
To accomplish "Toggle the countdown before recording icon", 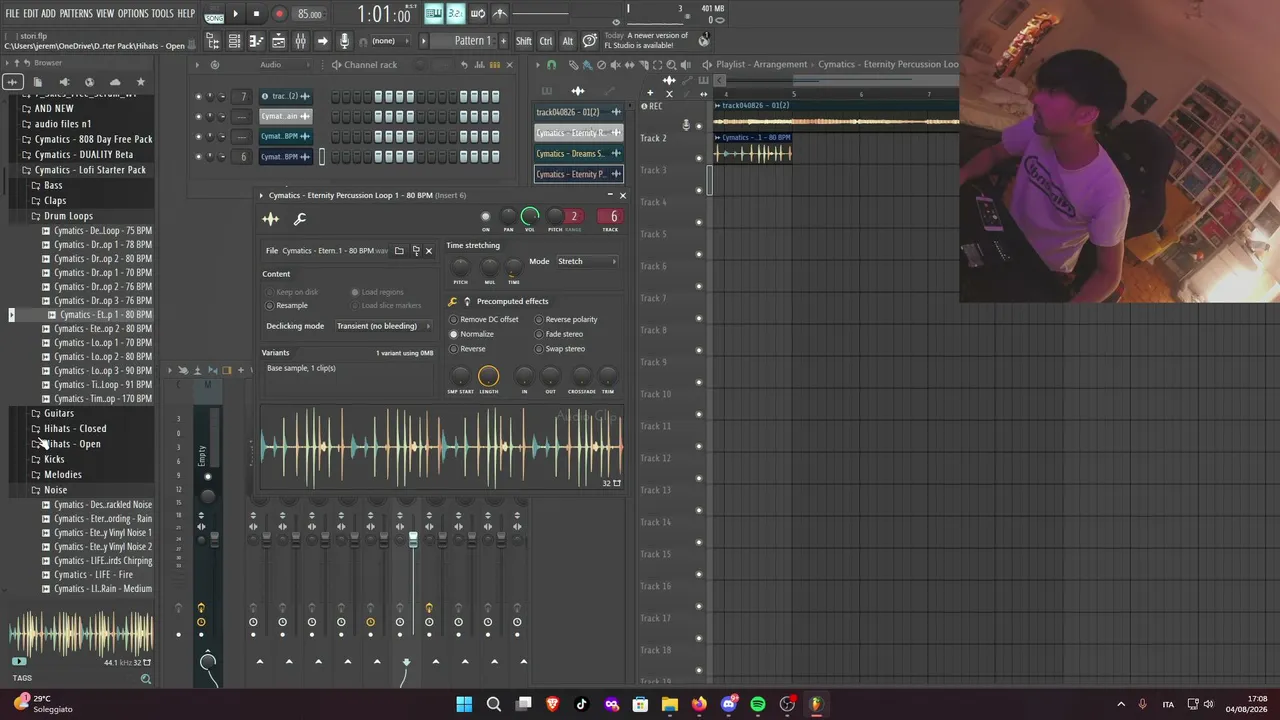I will pyautogui.click(x=456, y=13).
